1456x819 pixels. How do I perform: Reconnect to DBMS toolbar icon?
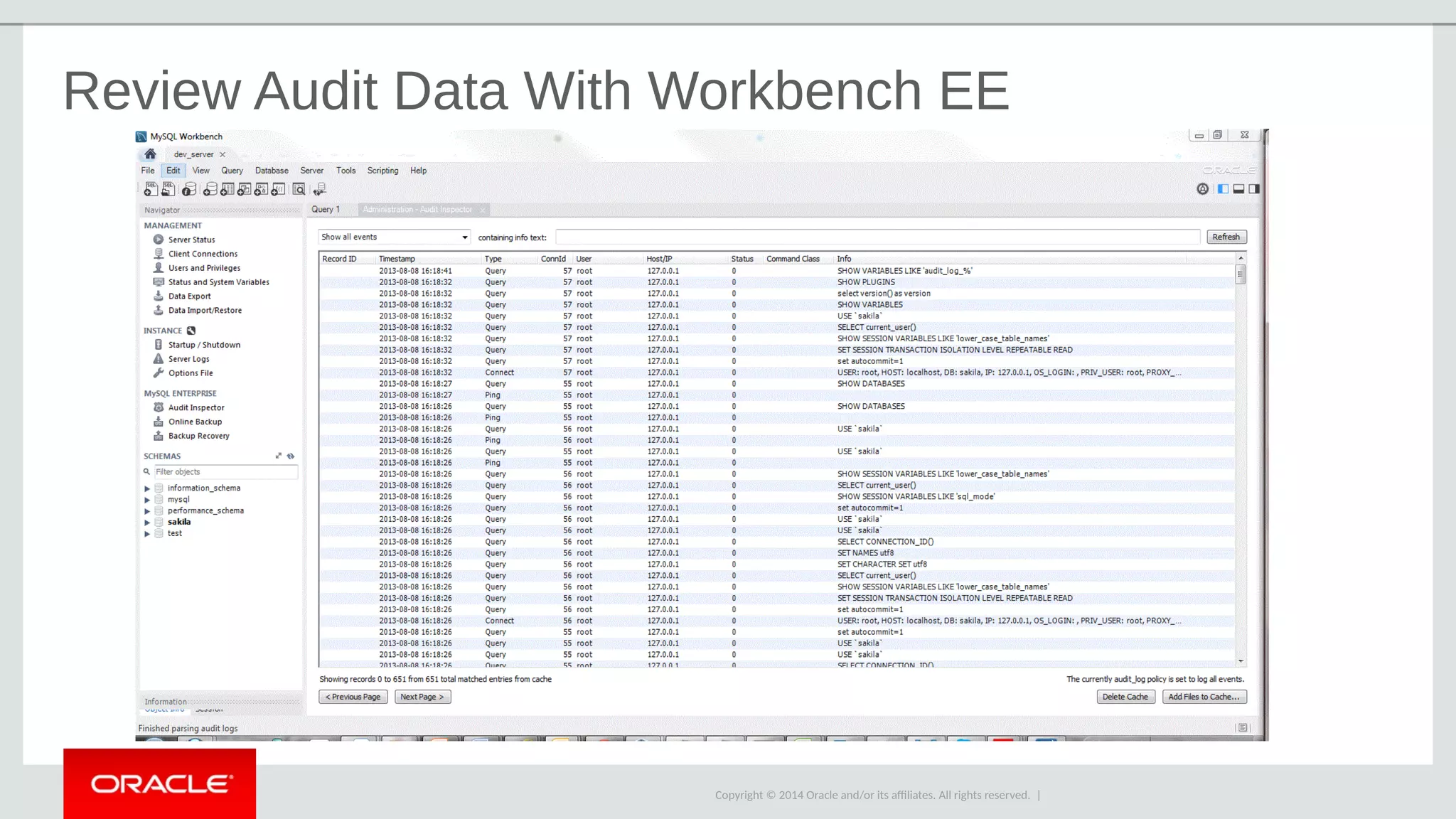(320, 189)
